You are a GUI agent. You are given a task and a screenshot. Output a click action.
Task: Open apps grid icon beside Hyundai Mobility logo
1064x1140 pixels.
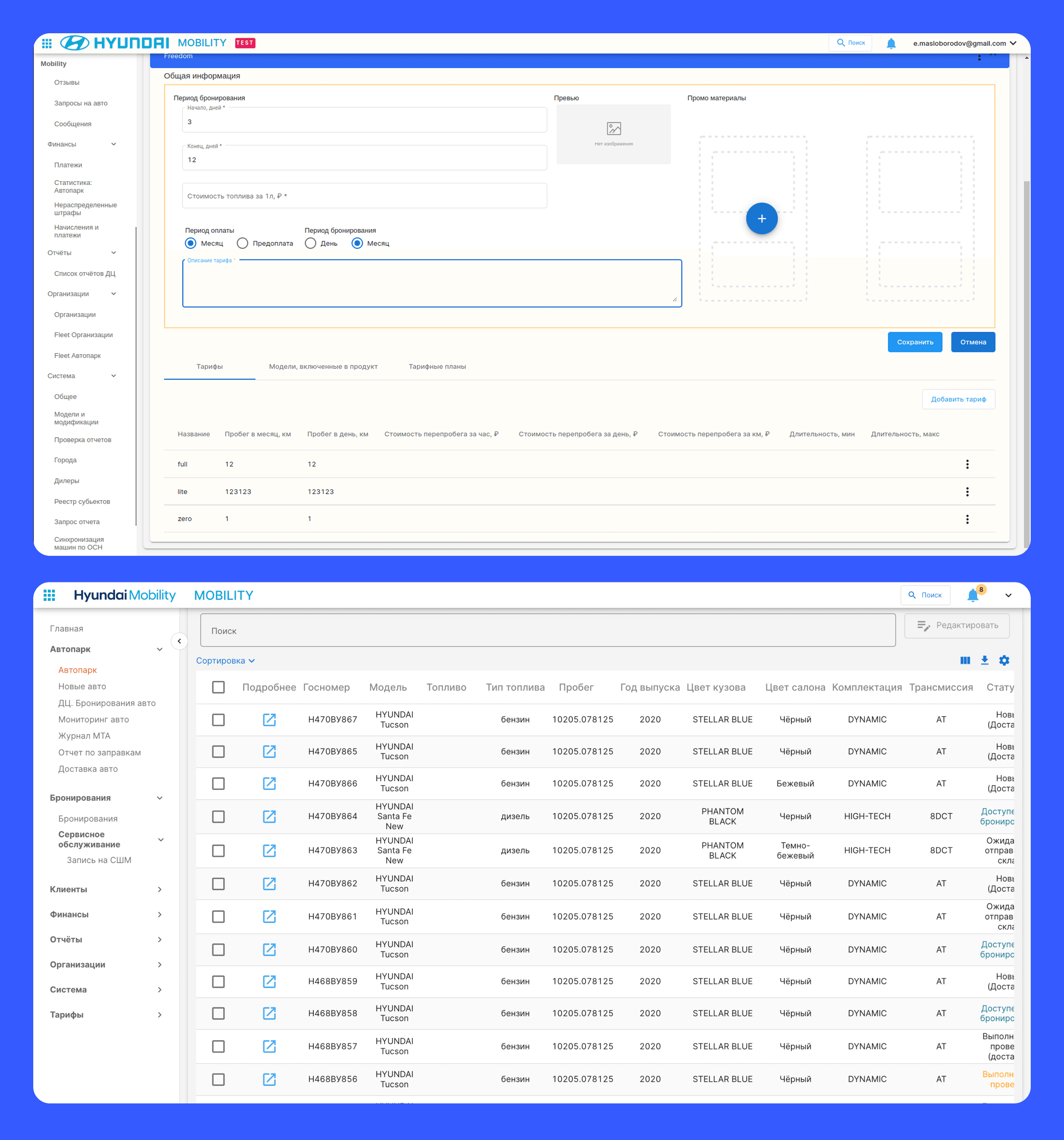(49, 595)
